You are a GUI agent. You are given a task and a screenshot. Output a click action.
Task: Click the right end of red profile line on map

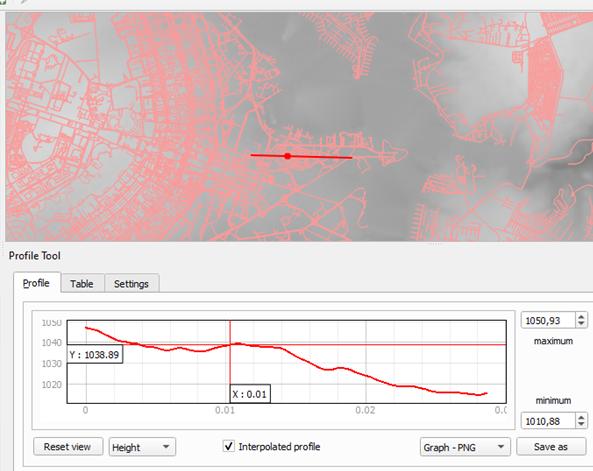(351, 158)
